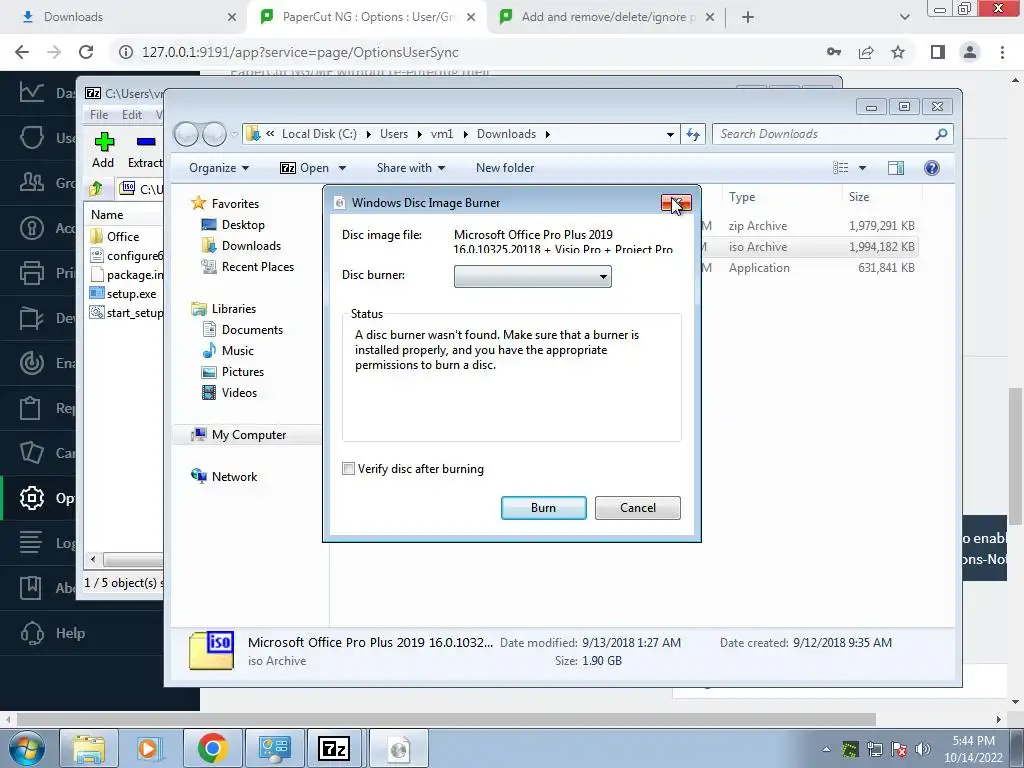1024x768 pixels.
Task: Toggle the preview pane icon
Action: 896,168
